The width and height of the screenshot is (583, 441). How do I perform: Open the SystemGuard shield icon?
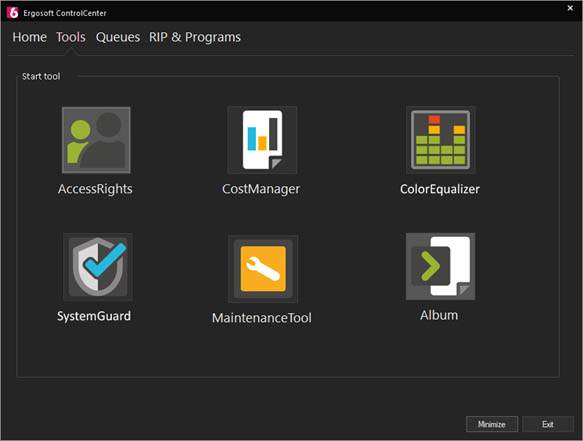pos(98,267)
